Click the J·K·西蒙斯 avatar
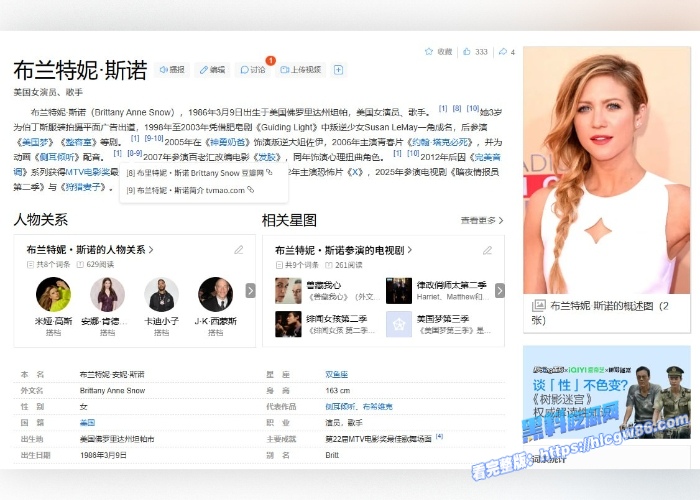 coord(215,294)
